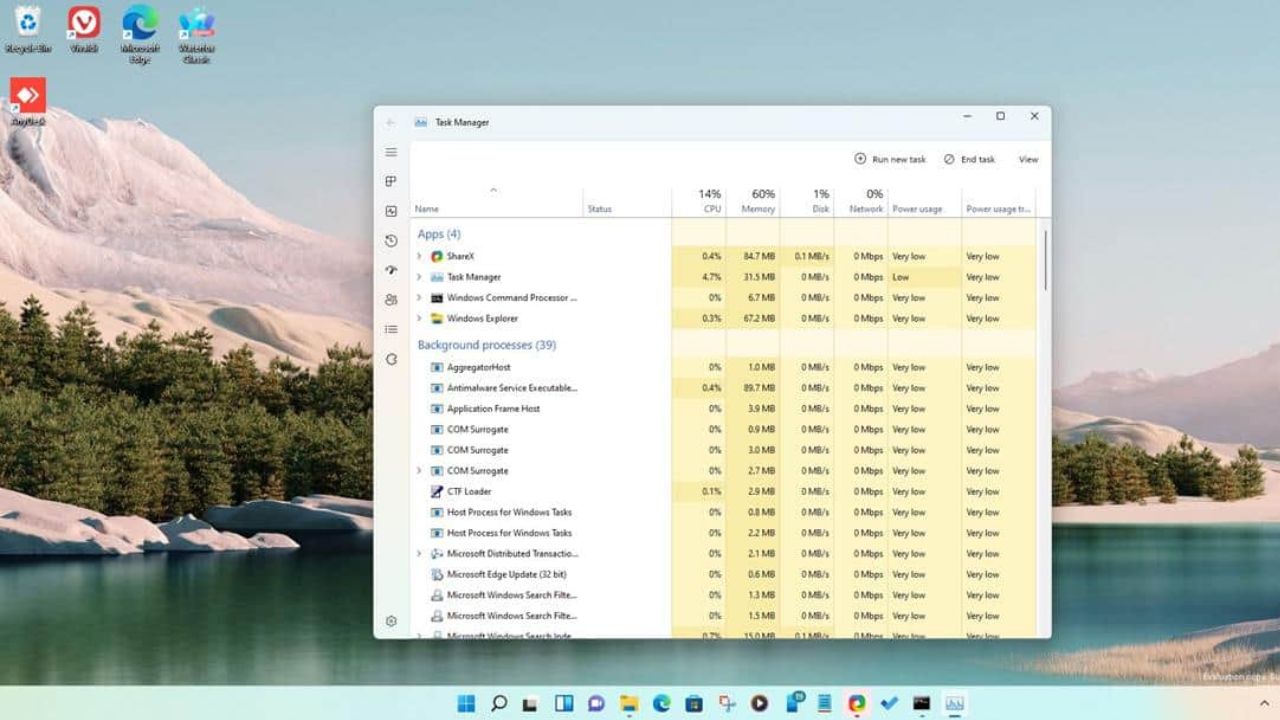Open the Startup apps page icon
This screenshot has width=1280, height=720.
point(391,270)
